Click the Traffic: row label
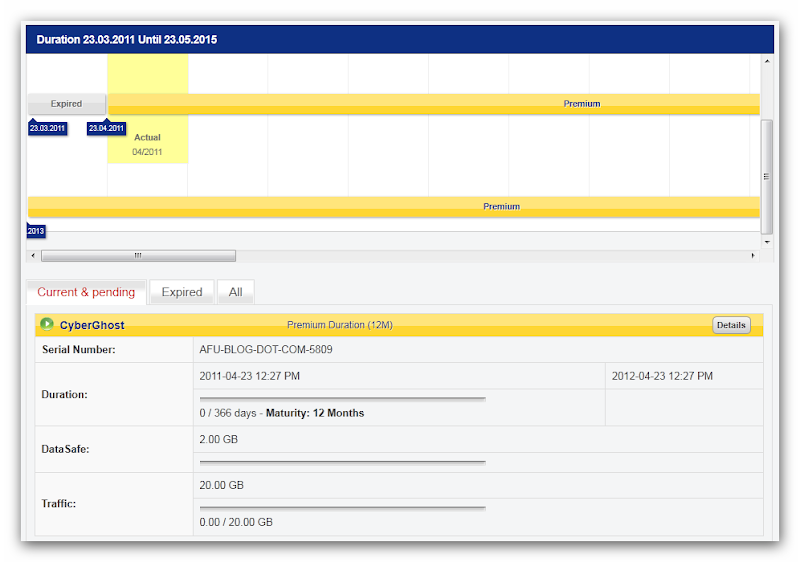Image resolution: width=800 pixels, height=562 pixels. pos(59,504)
